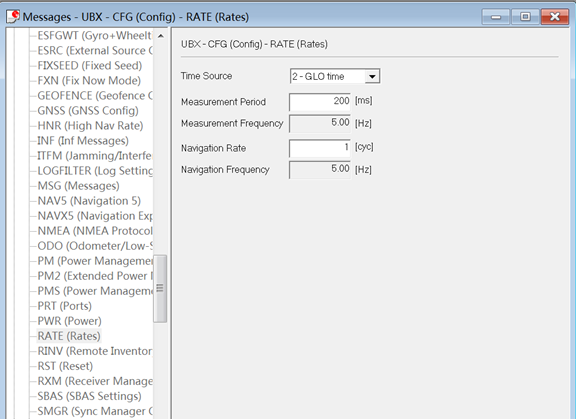Select ITFM (Jamming/Interference) item
The height and width of the screenshot is (420, 577).
[x=94, y=156]
